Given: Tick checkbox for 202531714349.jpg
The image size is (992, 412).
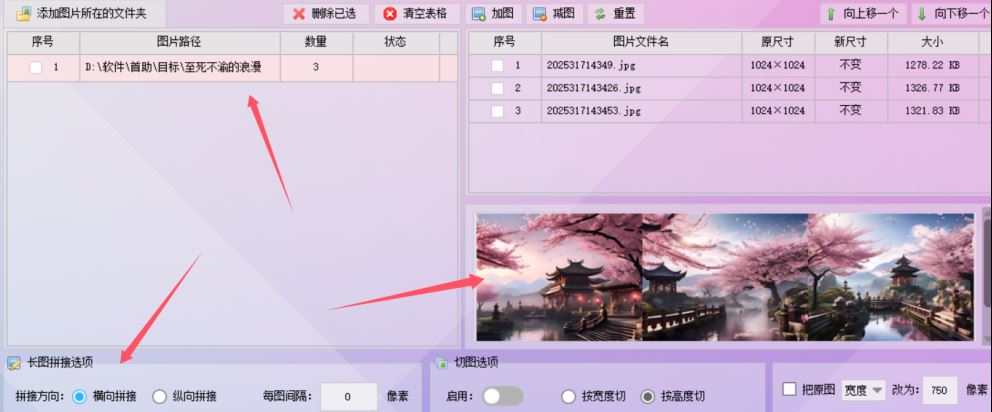Looking at the screenshot, I should pos(497,65).
